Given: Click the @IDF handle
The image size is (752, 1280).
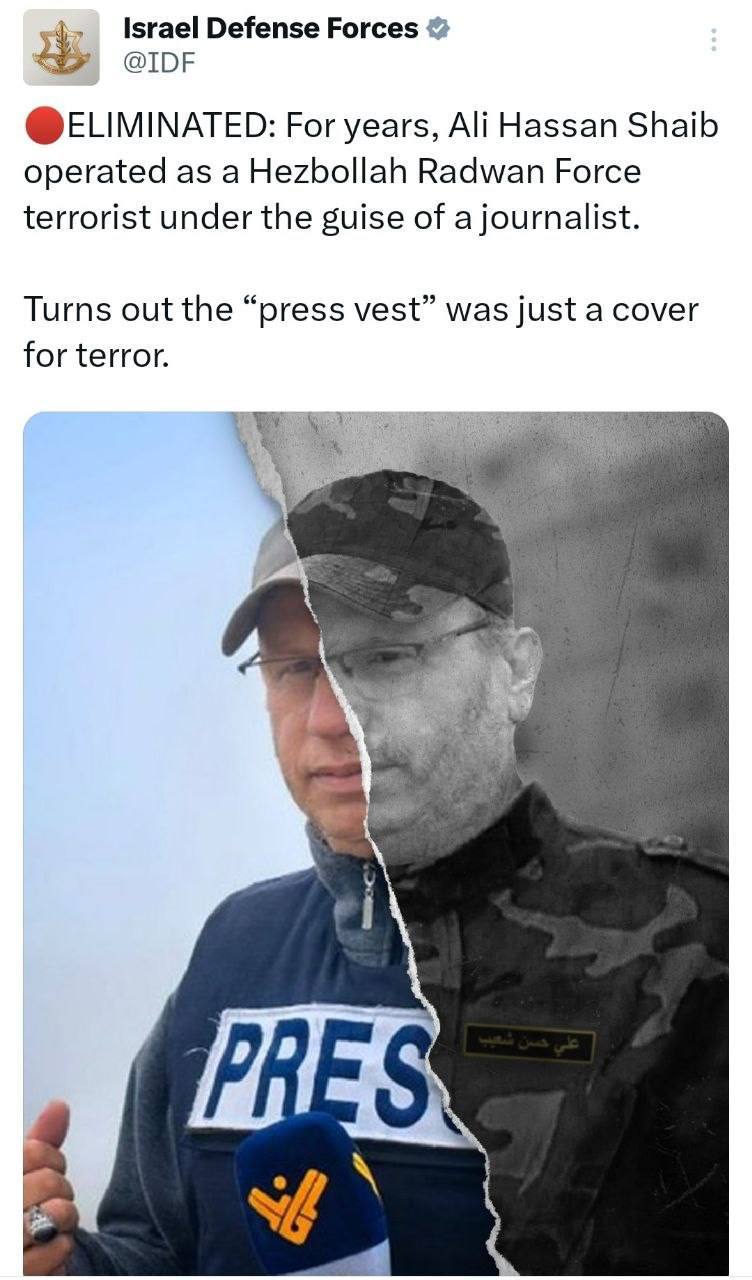Looking at the screenshot, I should (x=159, y=62).
